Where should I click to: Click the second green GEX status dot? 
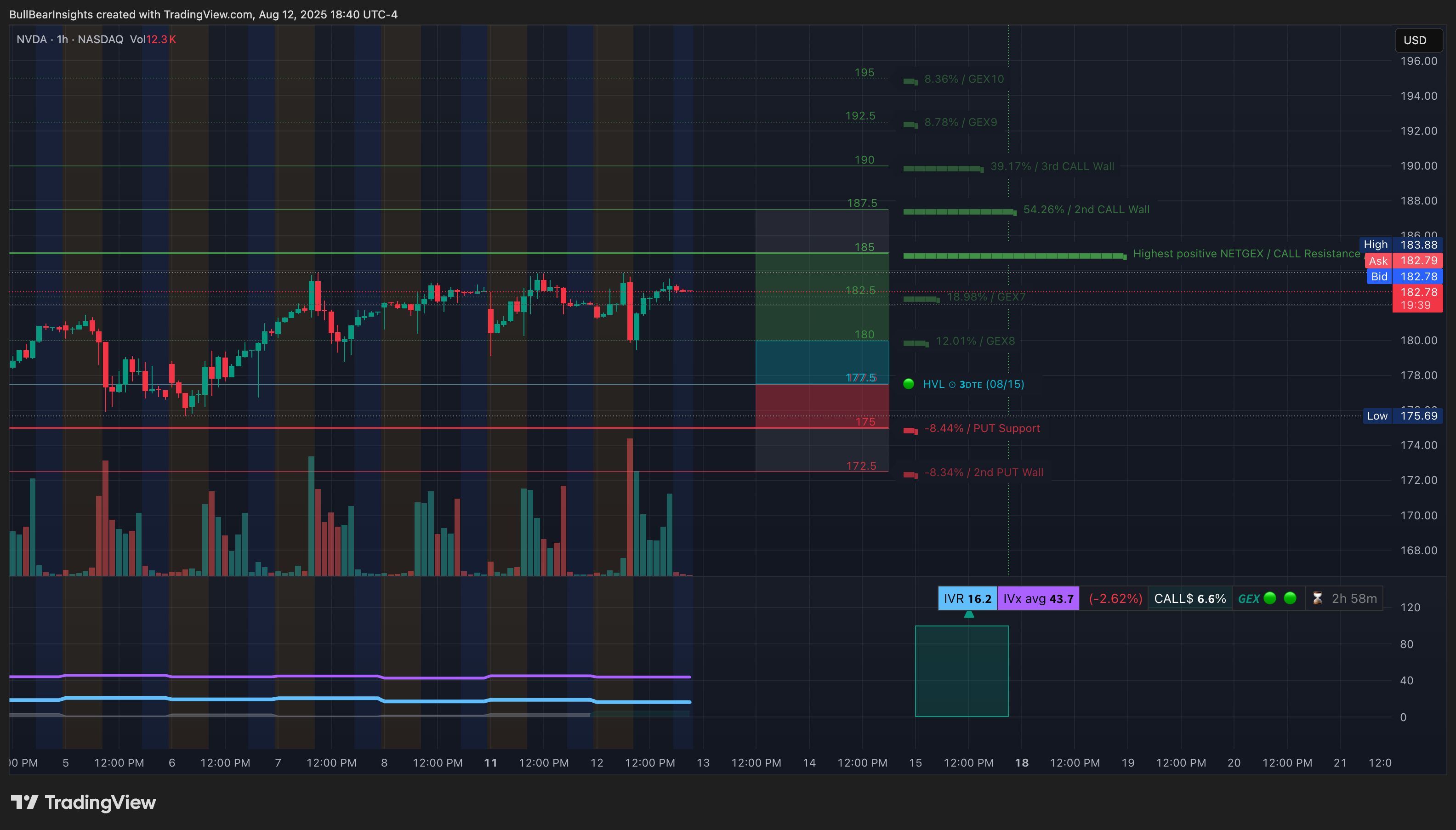[x=1290, y=598]
